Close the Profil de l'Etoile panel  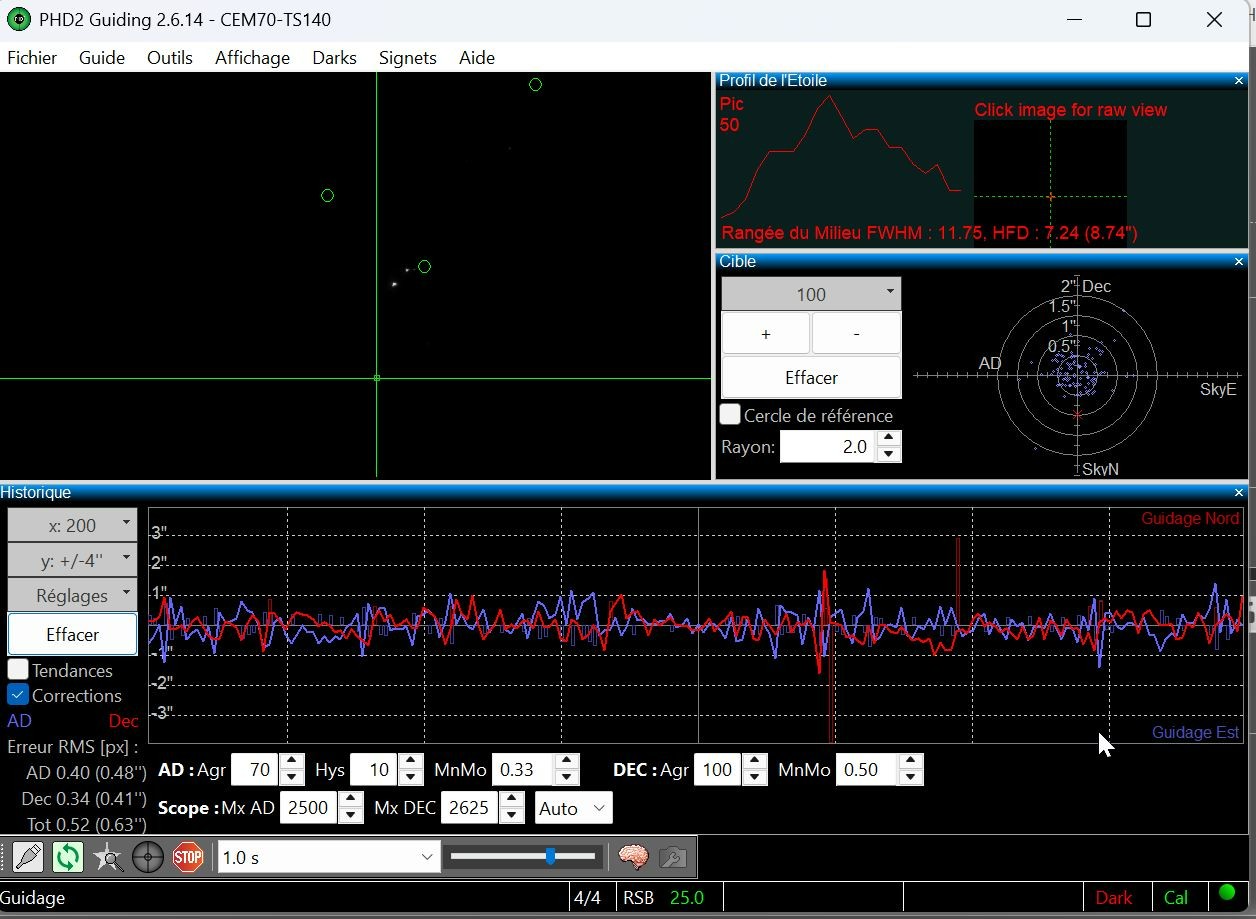coord(1239,80)
